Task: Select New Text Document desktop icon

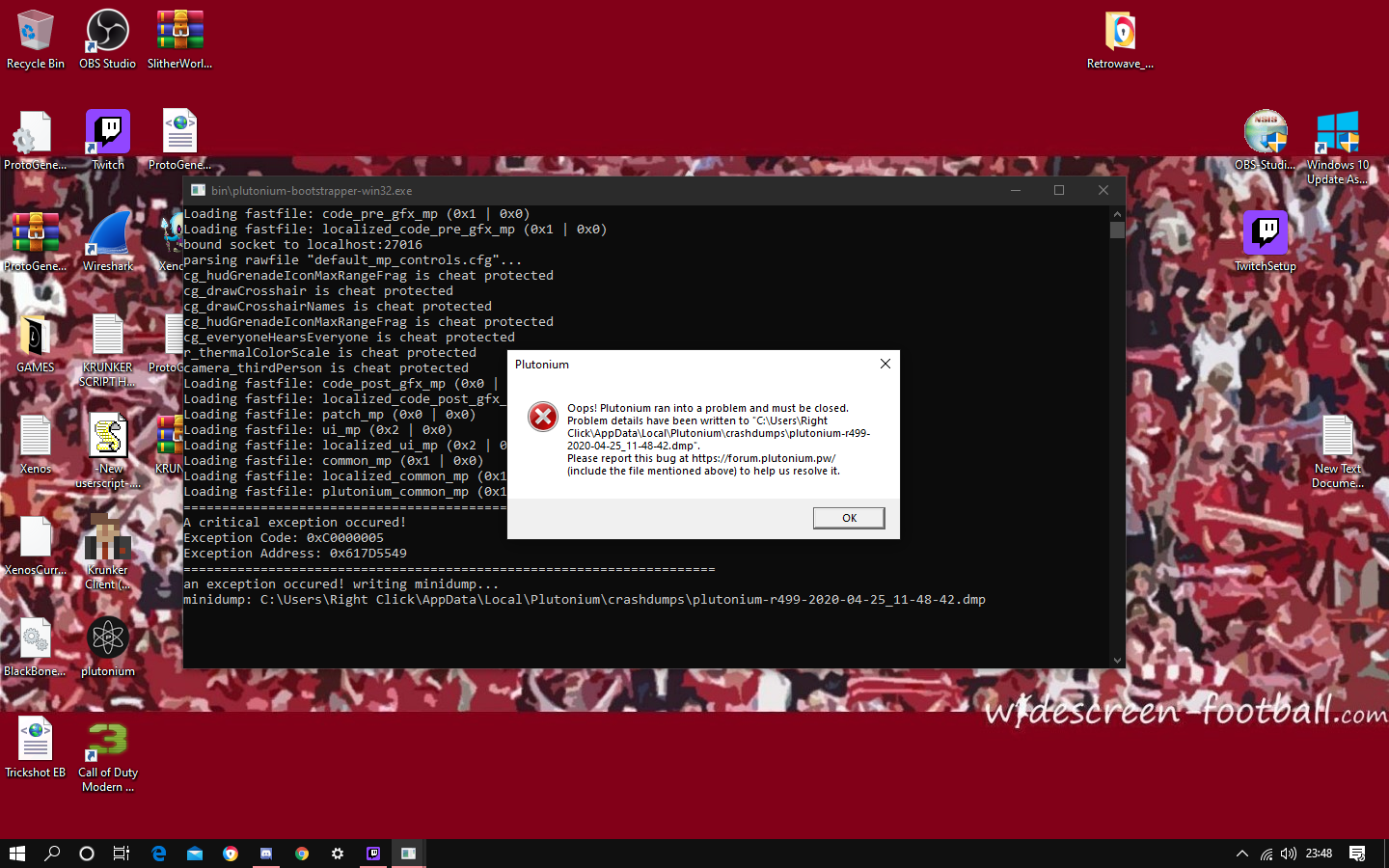Action: pyautogui.click(x=1338, y=451)
